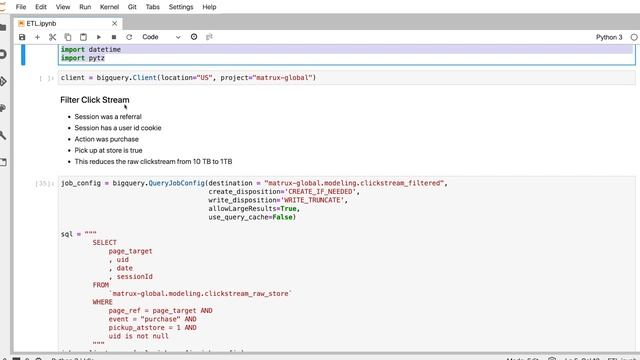Viewport: 640px width, 360px height.
Task: Click the clock icon in the notebook toolbar
Action: click(194, 37)
